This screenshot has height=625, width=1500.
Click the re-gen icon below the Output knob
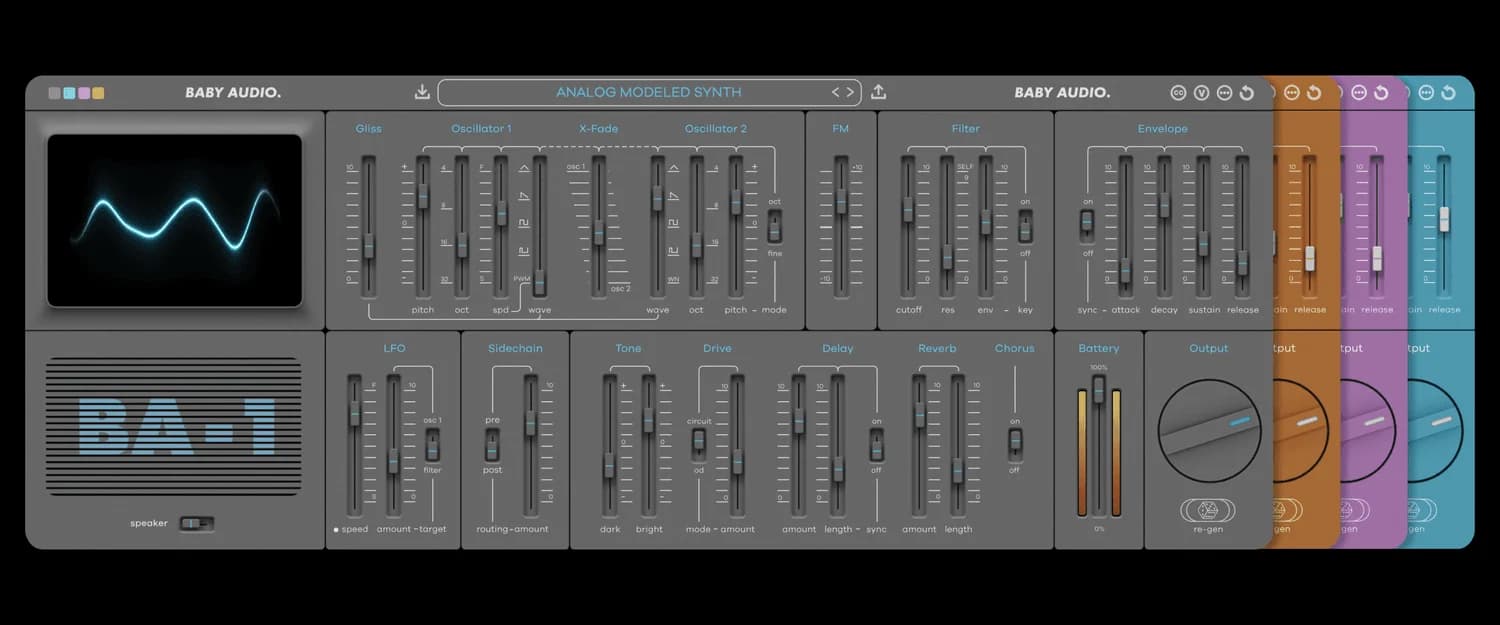tap(1209, 508)
